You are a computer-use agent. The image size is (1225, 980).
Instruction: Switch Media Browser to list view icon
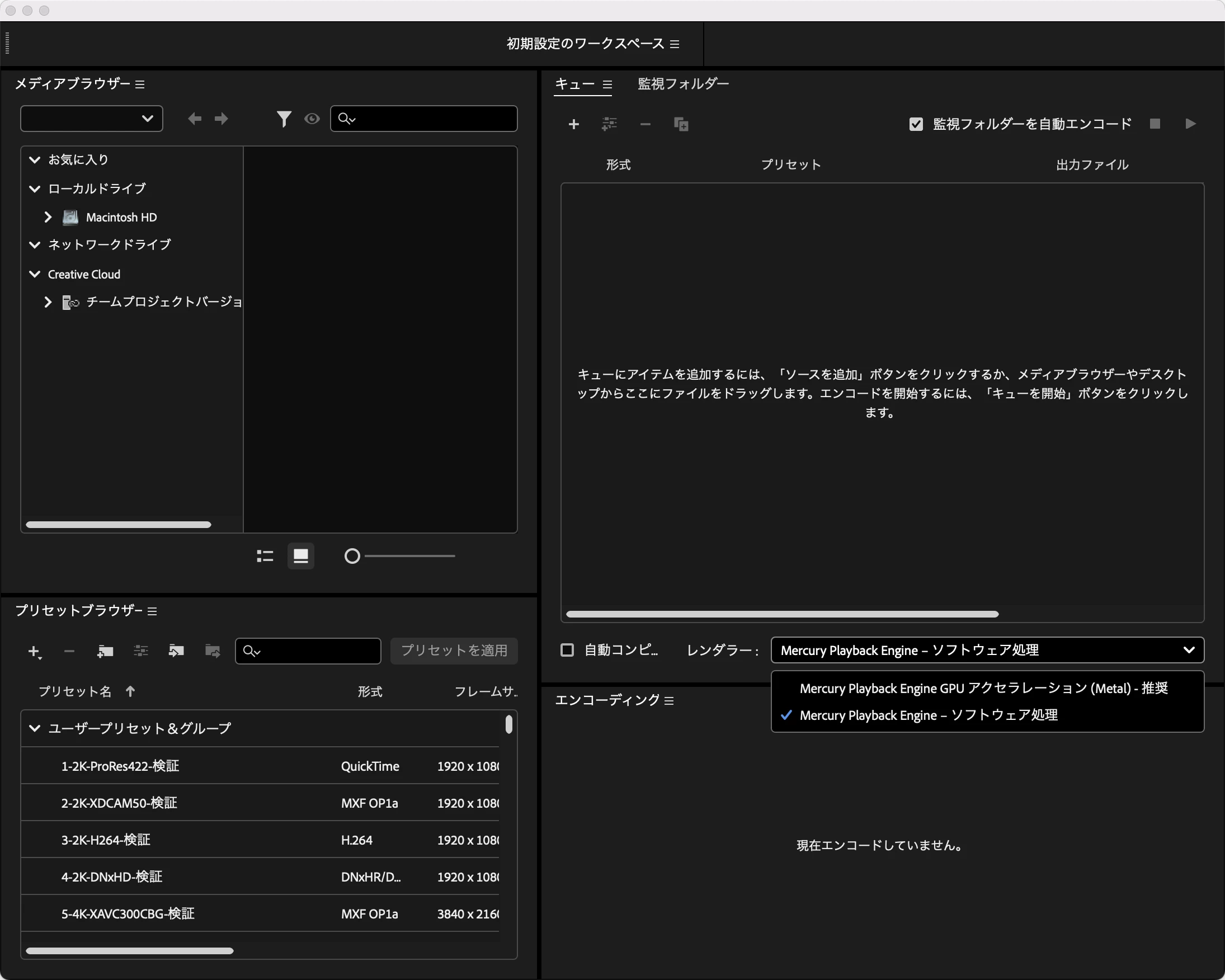point(265,556)
